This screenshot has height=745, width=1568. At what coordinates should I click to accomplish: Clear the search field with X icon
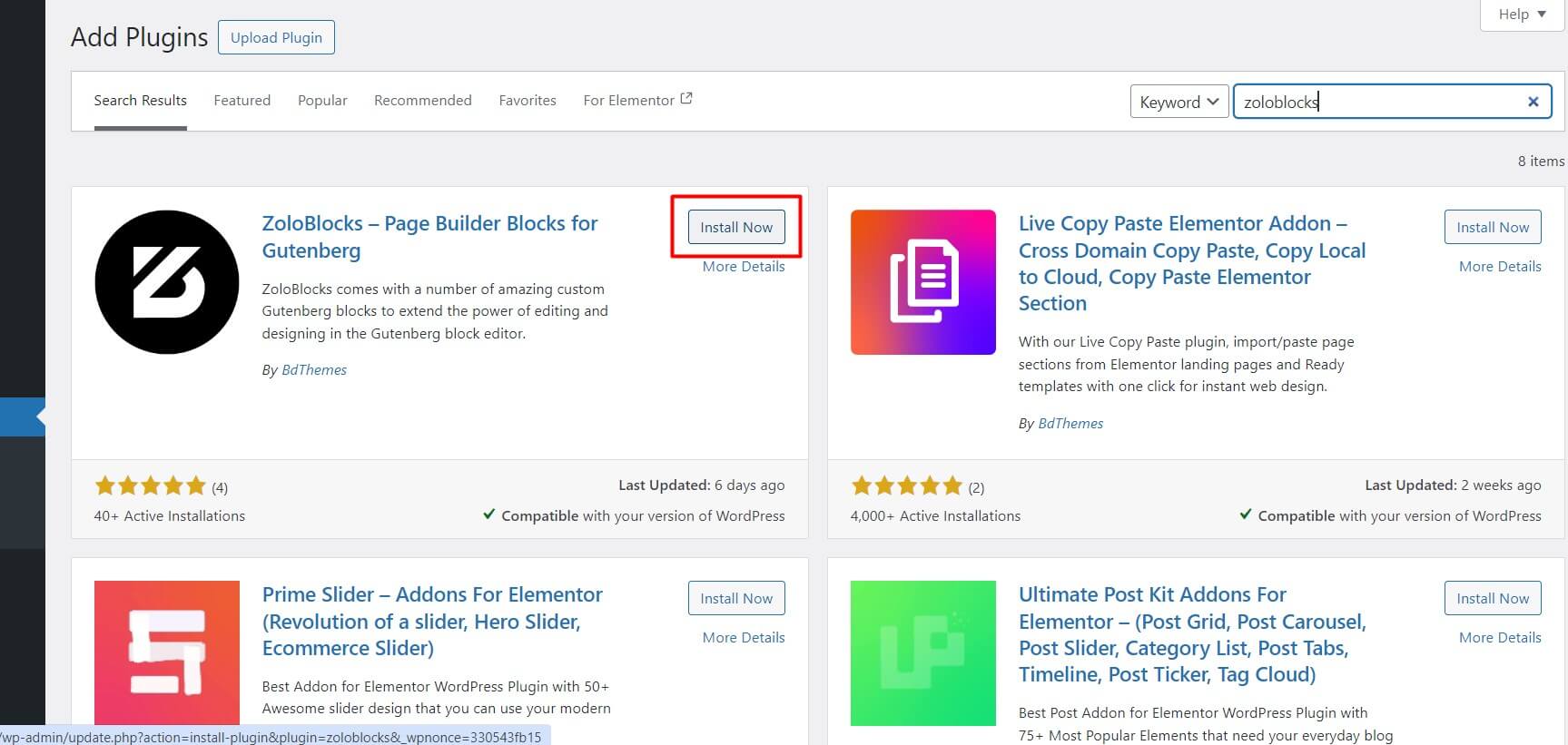(1533, 102)
